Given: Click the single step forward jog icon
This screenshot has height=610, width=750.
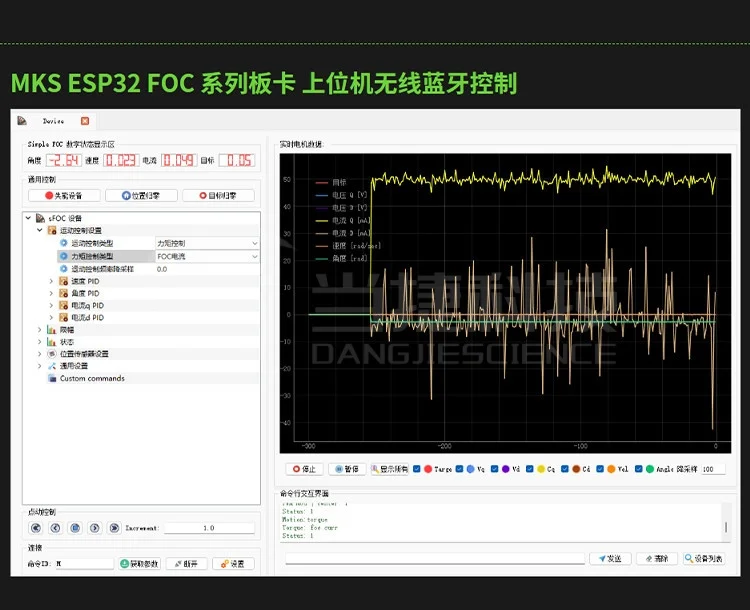Looking at the screenshot, I should click(x=95, y=528).
